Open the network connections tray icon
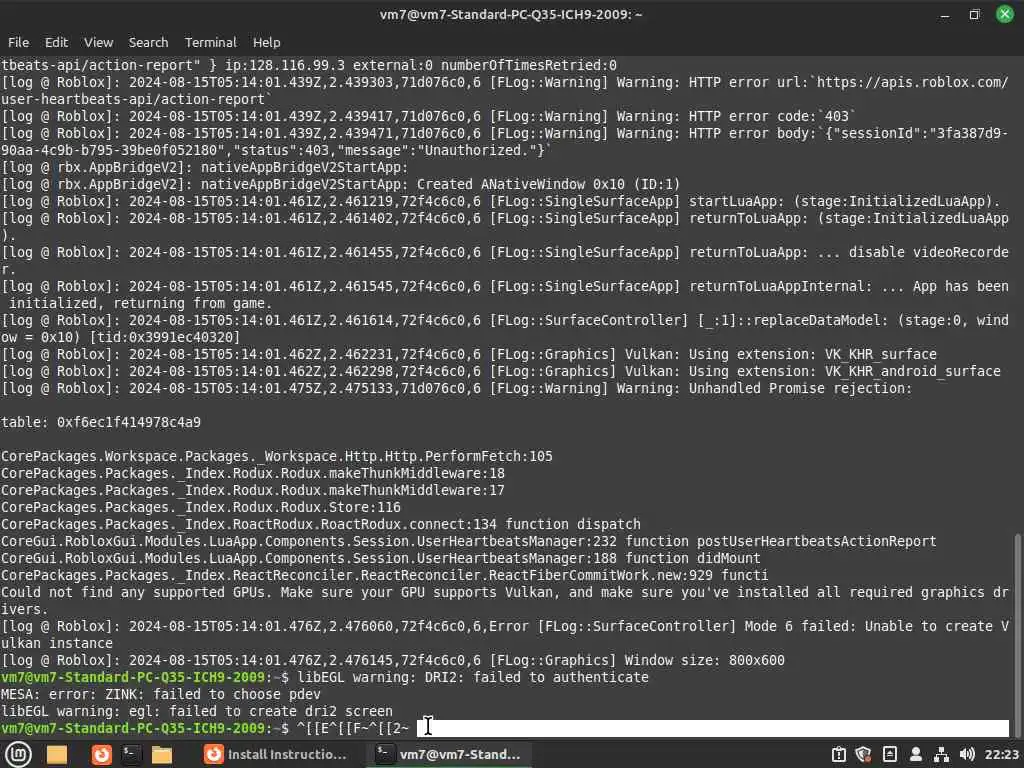Viewport: 1024px width, 768px height. click(941, 754)
